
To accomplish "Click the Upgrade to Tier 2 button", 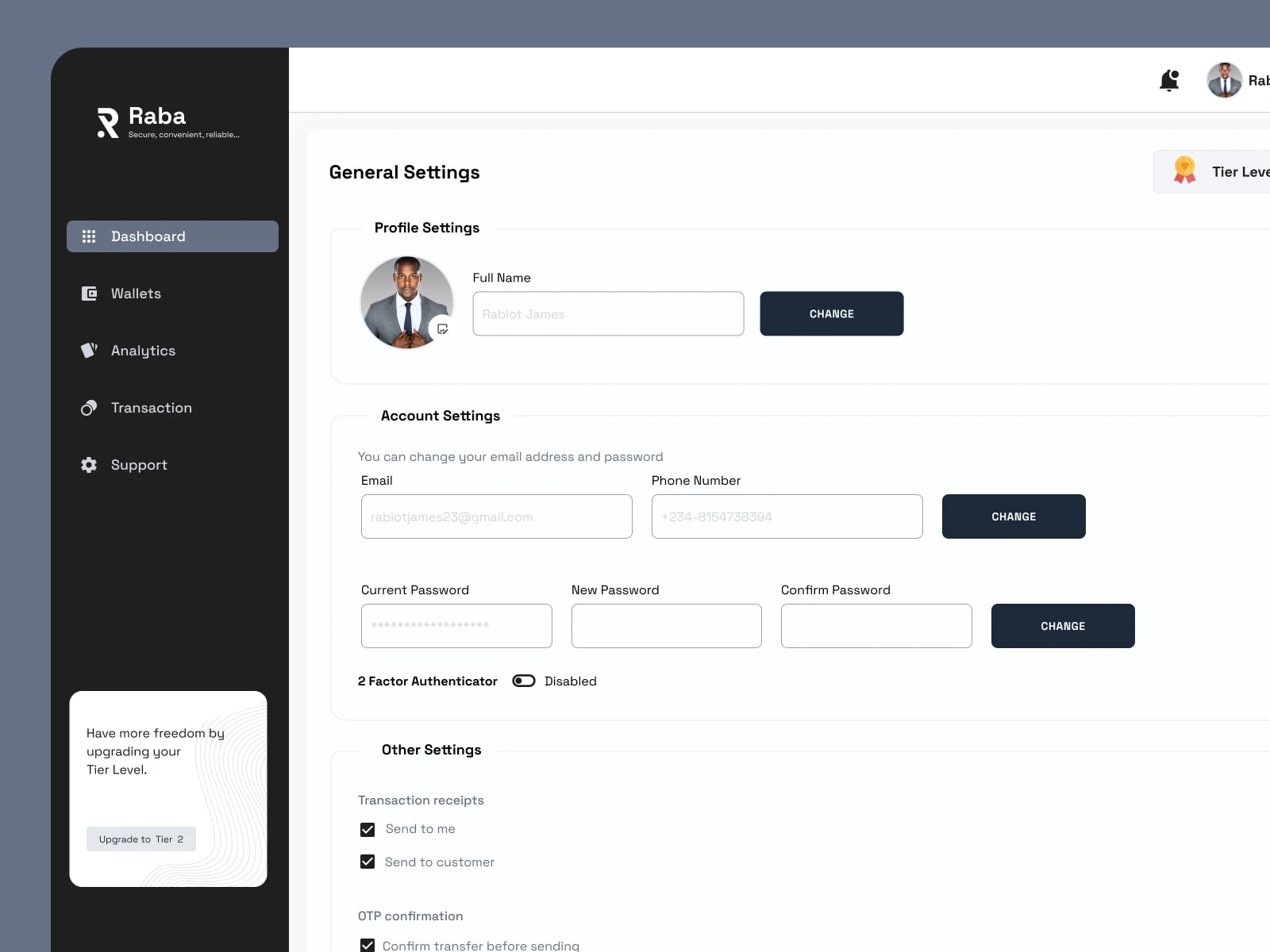I will coord(141,839).
